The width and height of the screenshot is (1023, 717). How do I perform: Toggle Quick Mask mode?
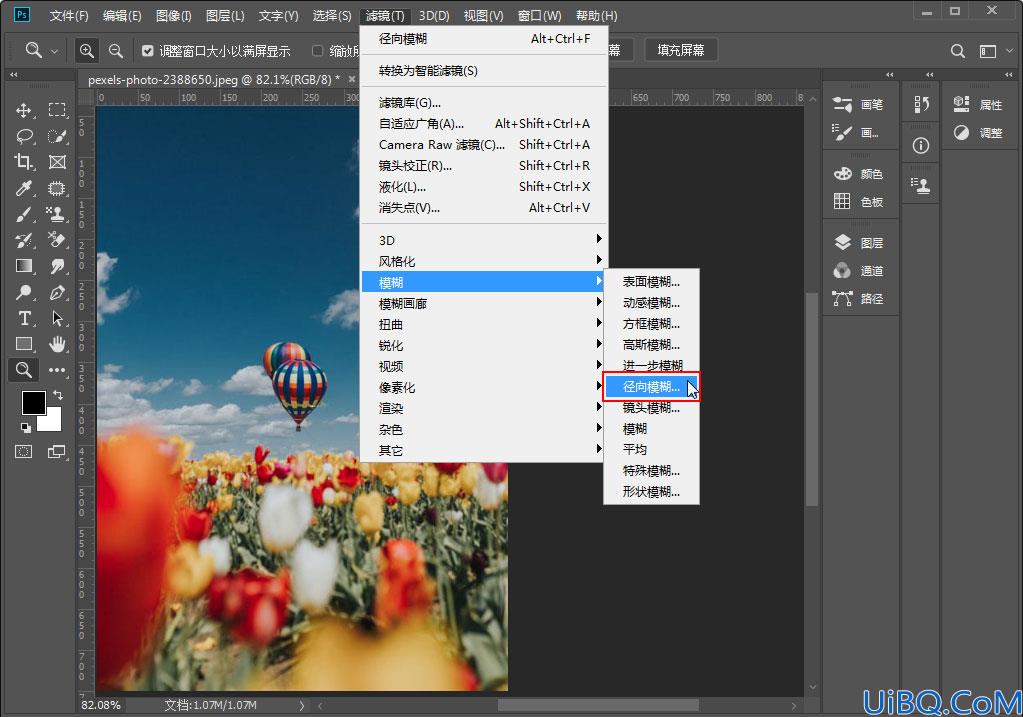(x=24, y=451)
